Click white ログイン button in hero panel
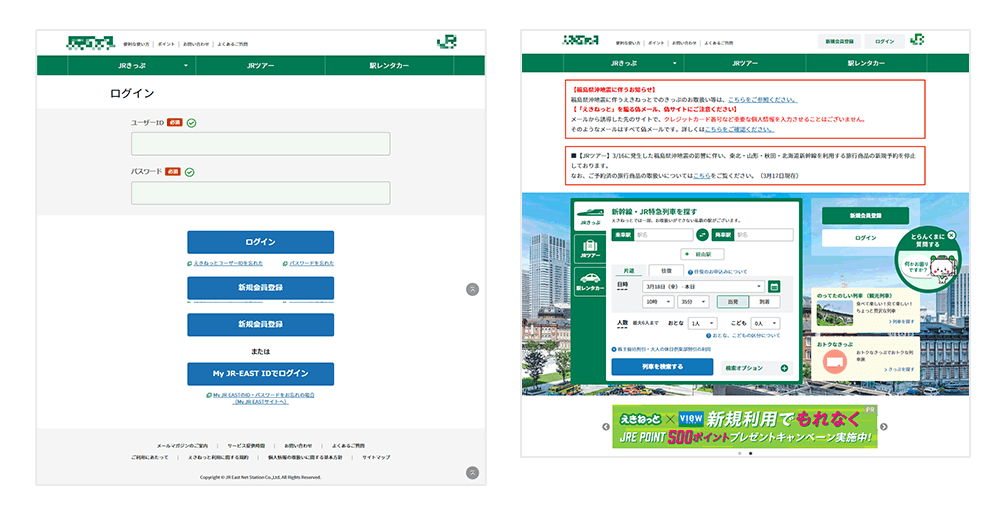The height and width of the screenshot is (515, 1006). pyautogui.click(x=865, y=238)
